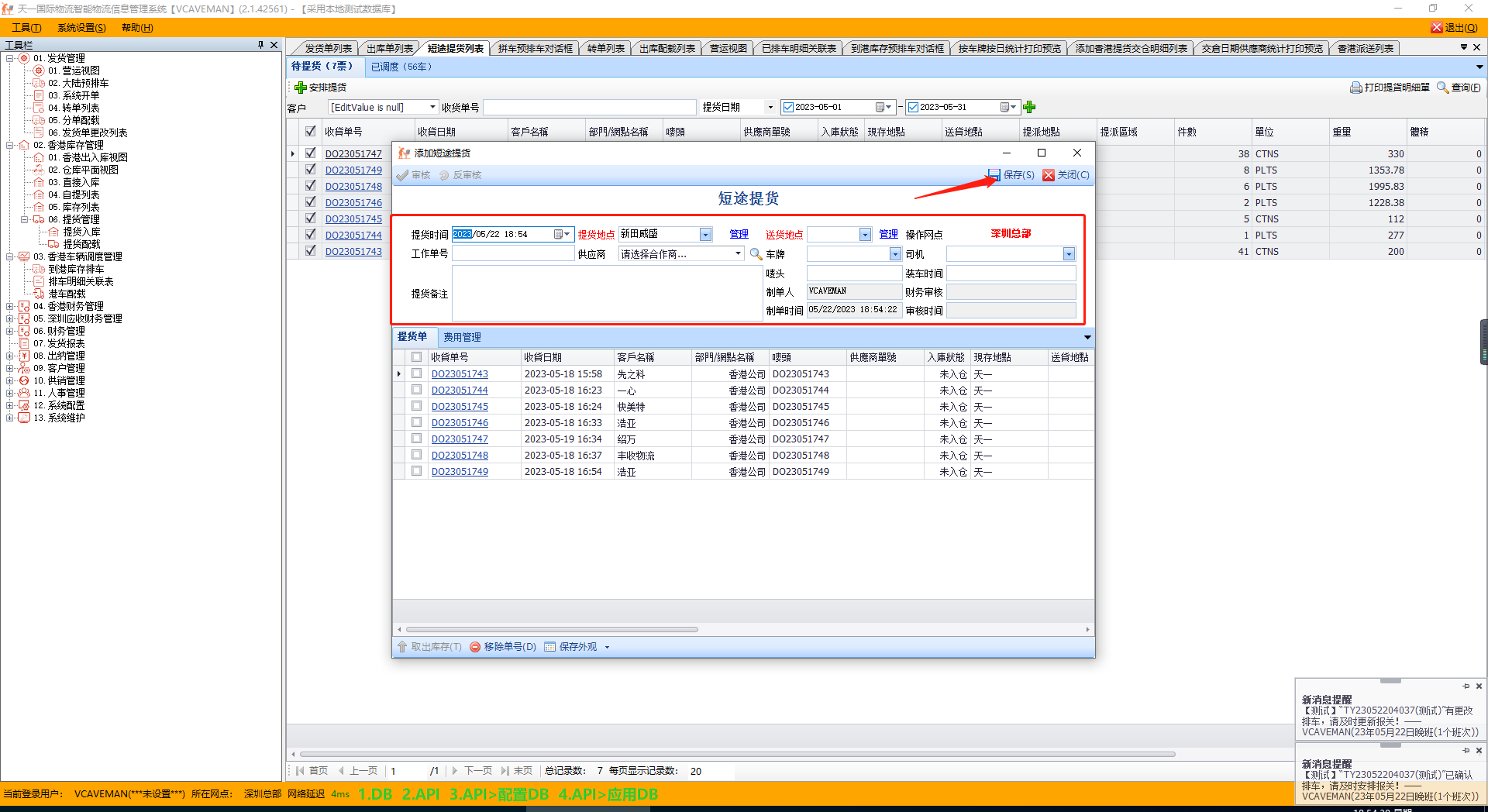Screen dimensions: 1488x812
Task: Click the 打印提货明细单 printer icon
Action: 1355,88
